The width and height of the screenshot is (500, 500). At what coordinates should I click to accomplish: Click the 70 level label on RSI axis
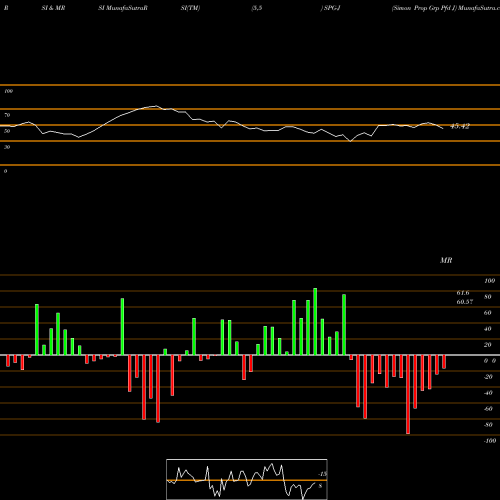click(7, 115)
